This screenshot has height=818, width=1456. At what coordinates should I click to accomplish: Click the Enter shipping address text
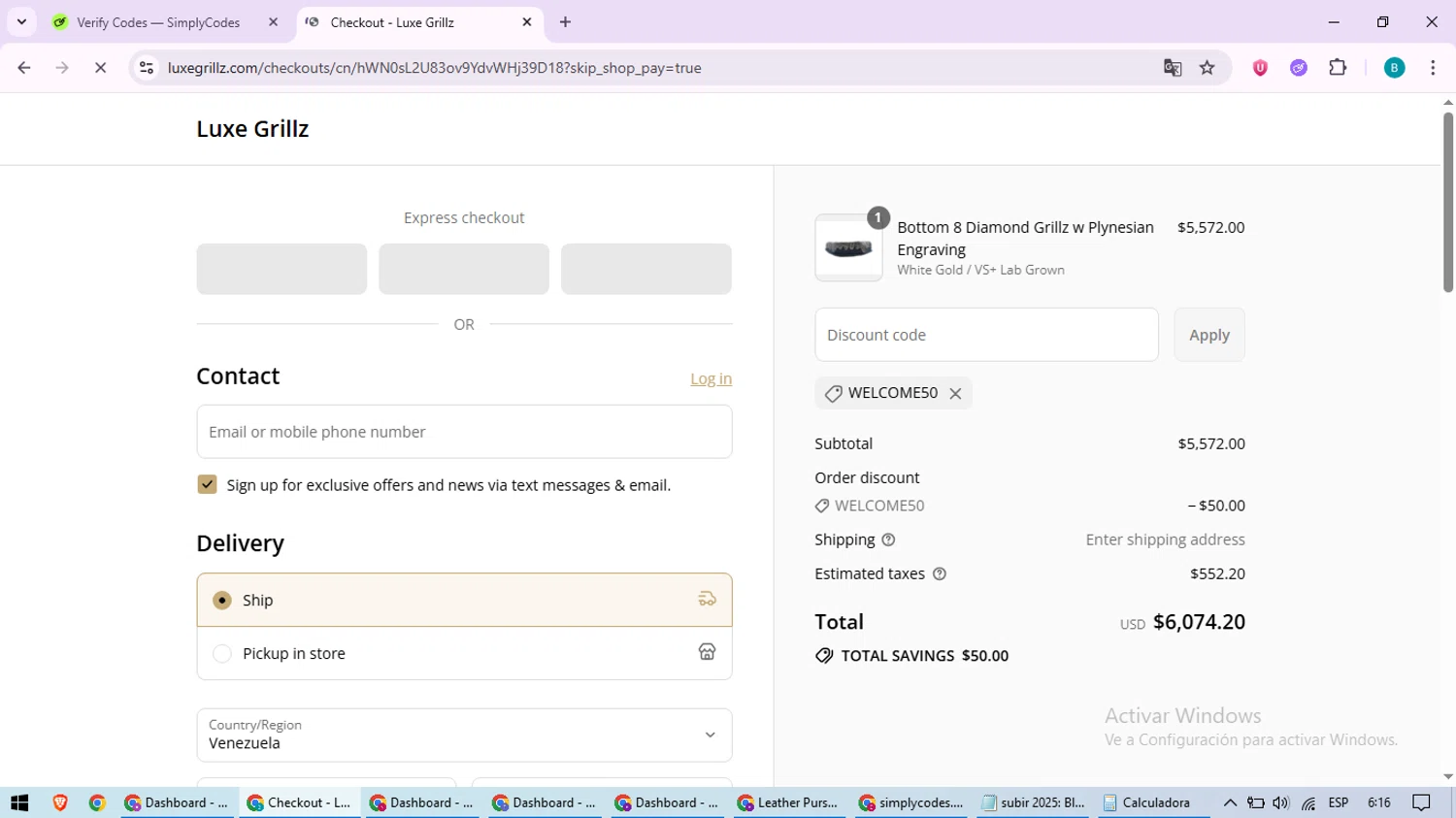1165,540
